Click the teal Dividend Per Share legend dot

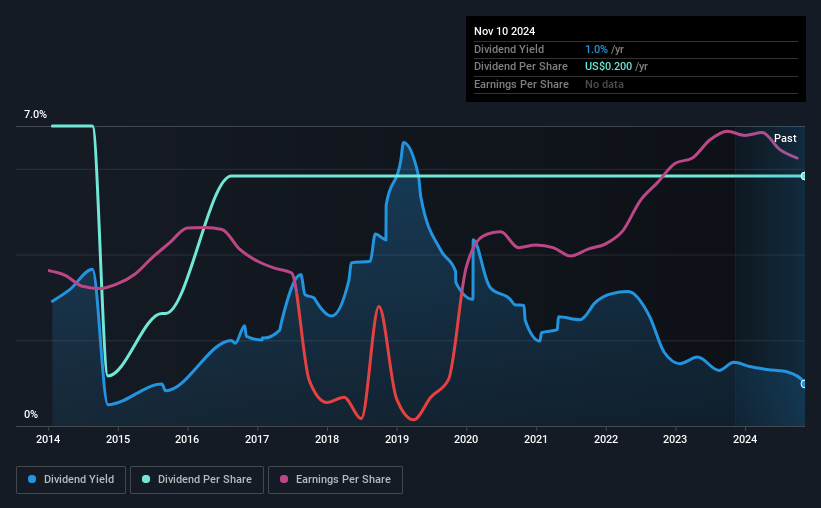(146, 479)
